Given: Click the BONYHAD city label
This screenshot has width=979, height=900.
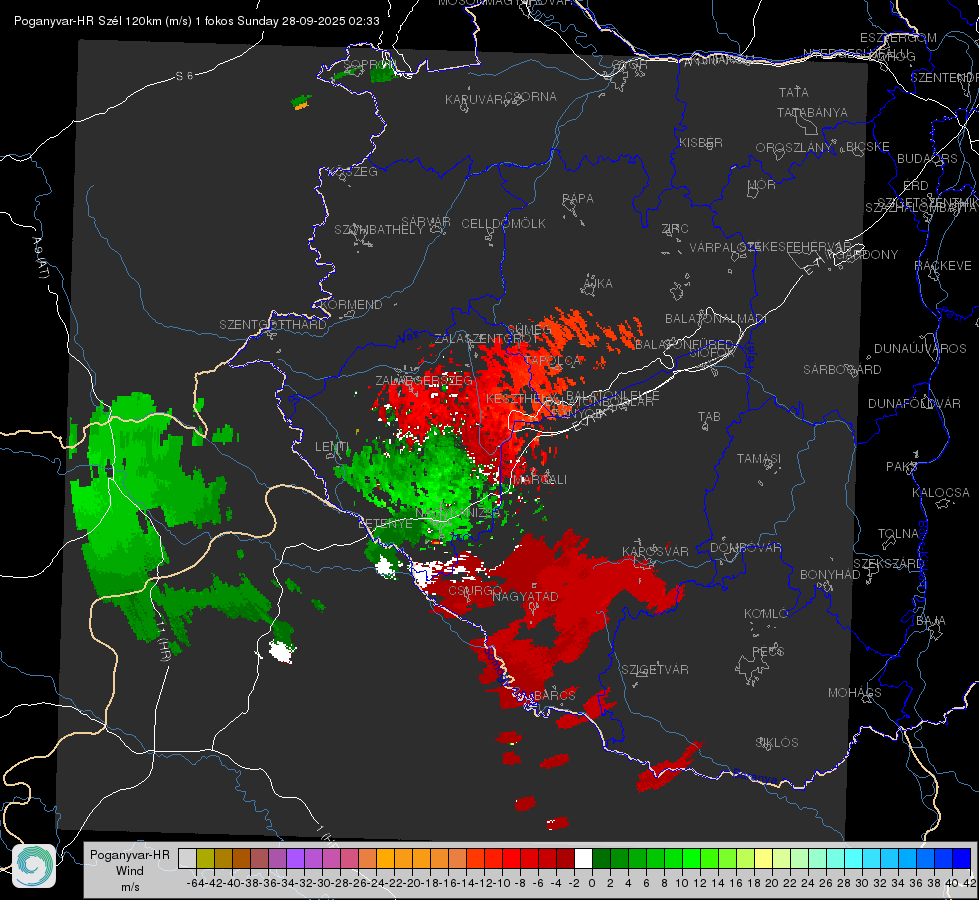Looking at the screenshot, I should [830, 575].
